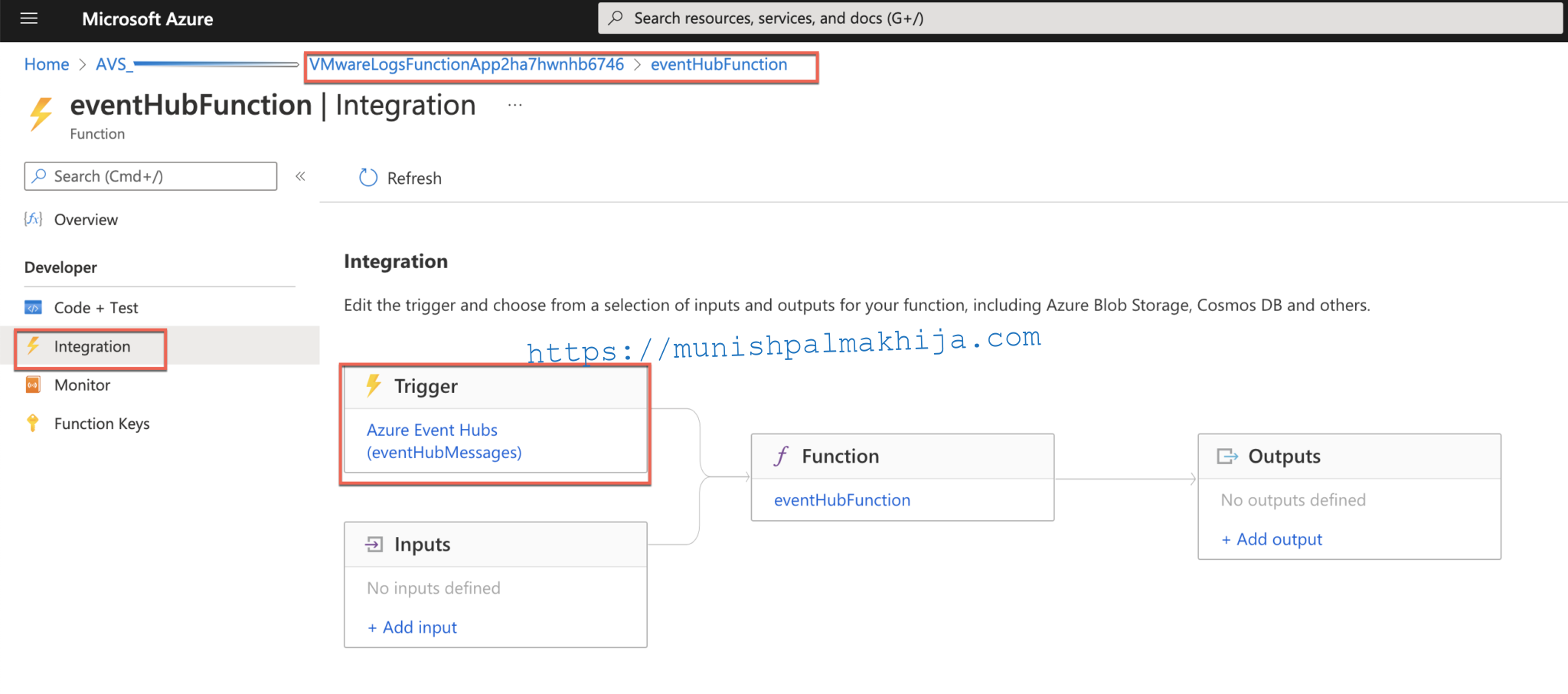The height and width of the screenshot is (694, 1568).
Task: Click the lightning bolt beside eventHubFunction title
Action: tap(40, 112)
